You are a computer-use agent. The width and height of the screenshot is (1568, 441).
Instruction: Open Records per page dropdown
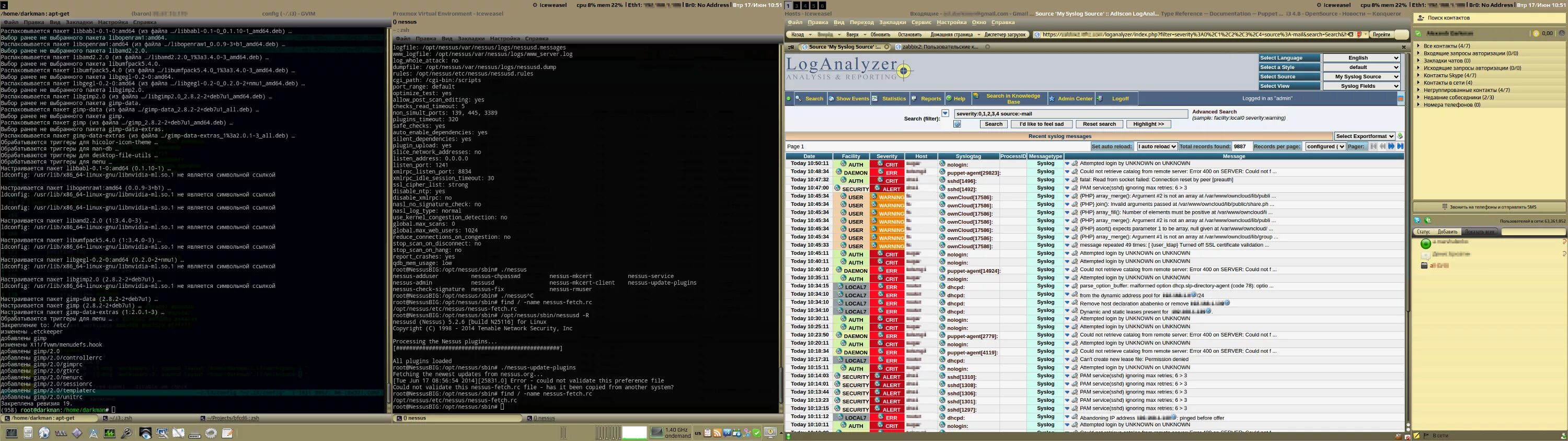pyautogui.click(x=1324, y=147)
